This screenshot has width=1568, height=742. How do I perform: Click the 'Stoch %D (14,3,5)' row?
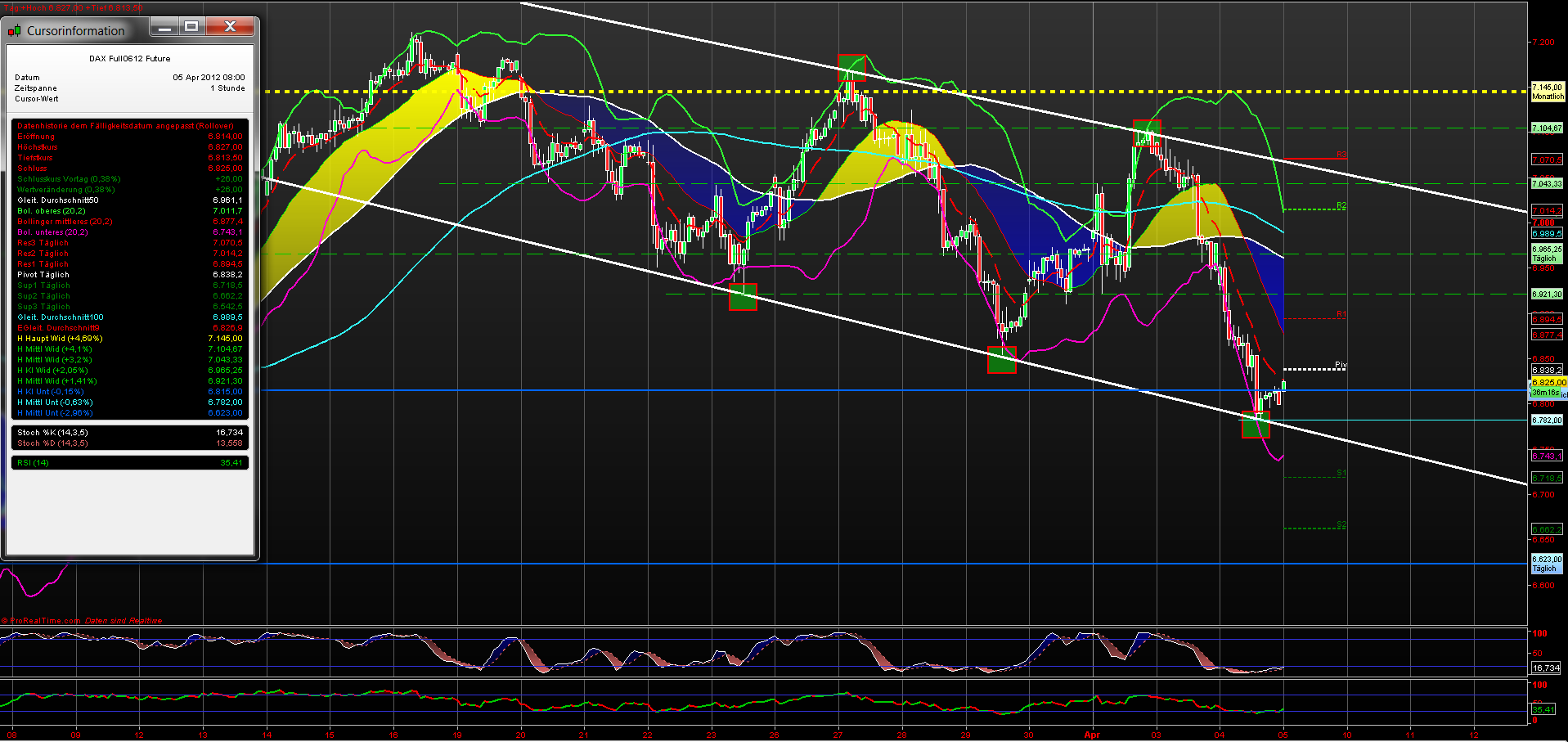tap(130, 443)
